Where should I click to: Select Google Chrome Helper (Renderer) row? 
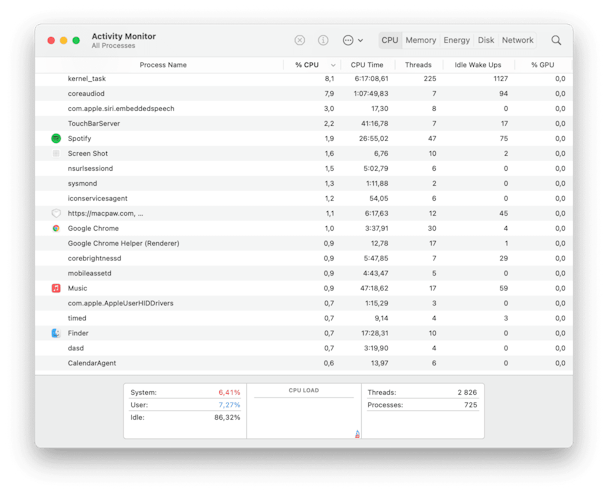304,244
